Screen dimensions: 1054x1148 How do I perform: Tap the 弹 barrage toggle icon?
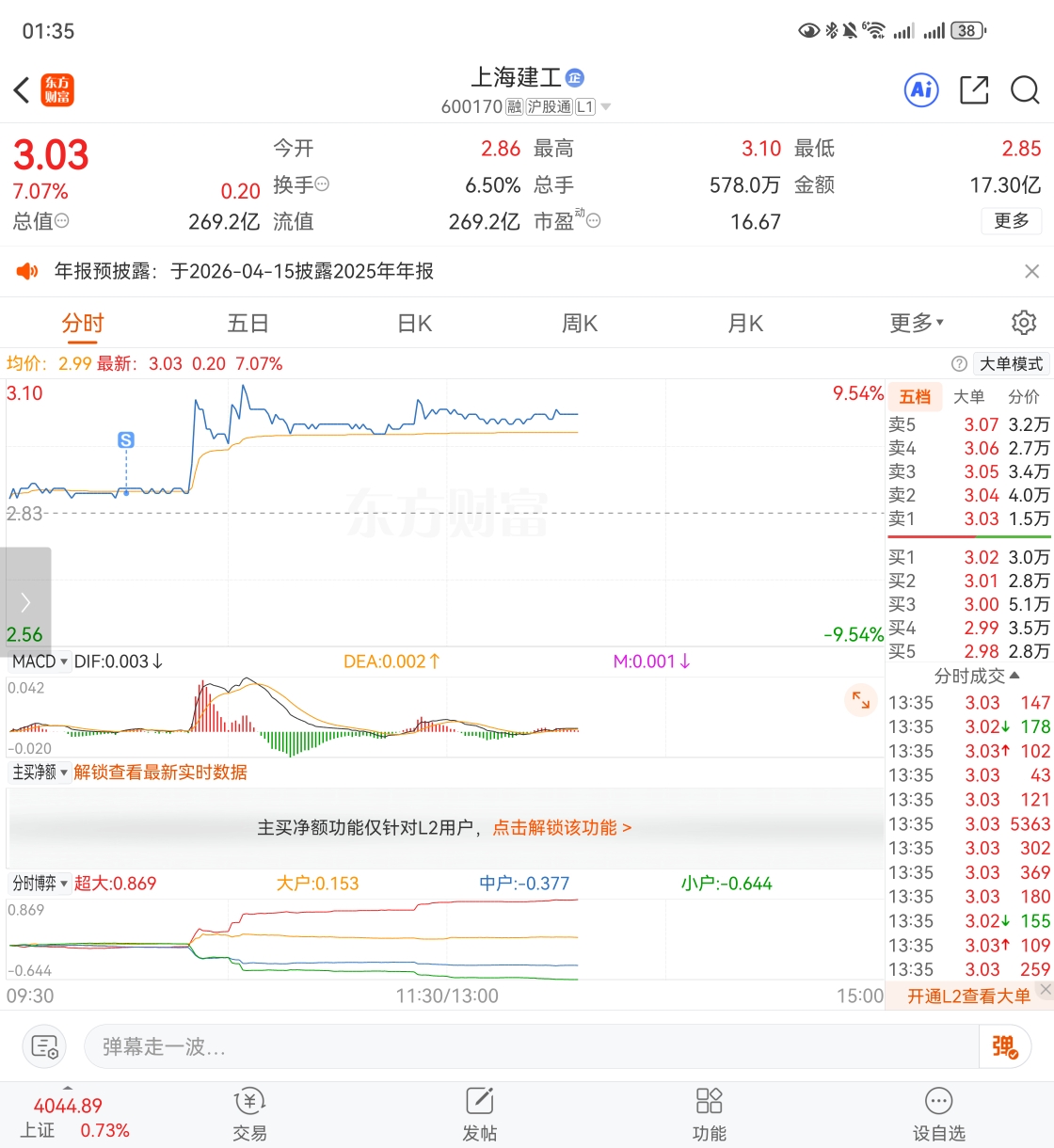pyautogui.click(x=1004, y=1046)
